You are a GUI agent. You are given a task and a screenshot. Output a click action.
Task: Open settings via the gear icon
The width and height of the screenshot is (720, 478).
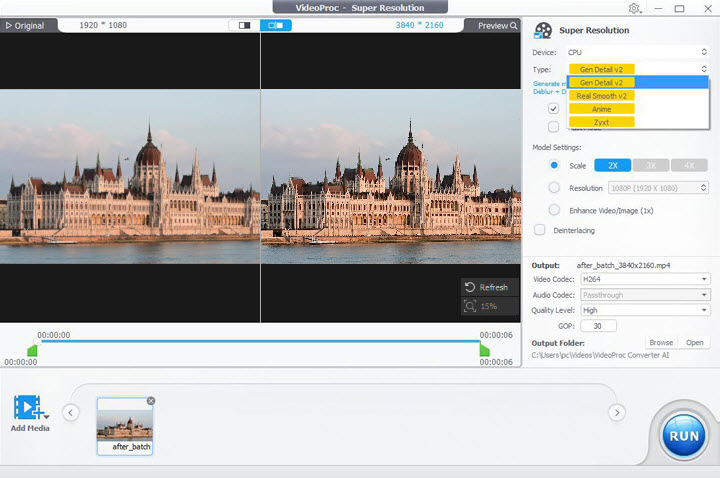634,8
